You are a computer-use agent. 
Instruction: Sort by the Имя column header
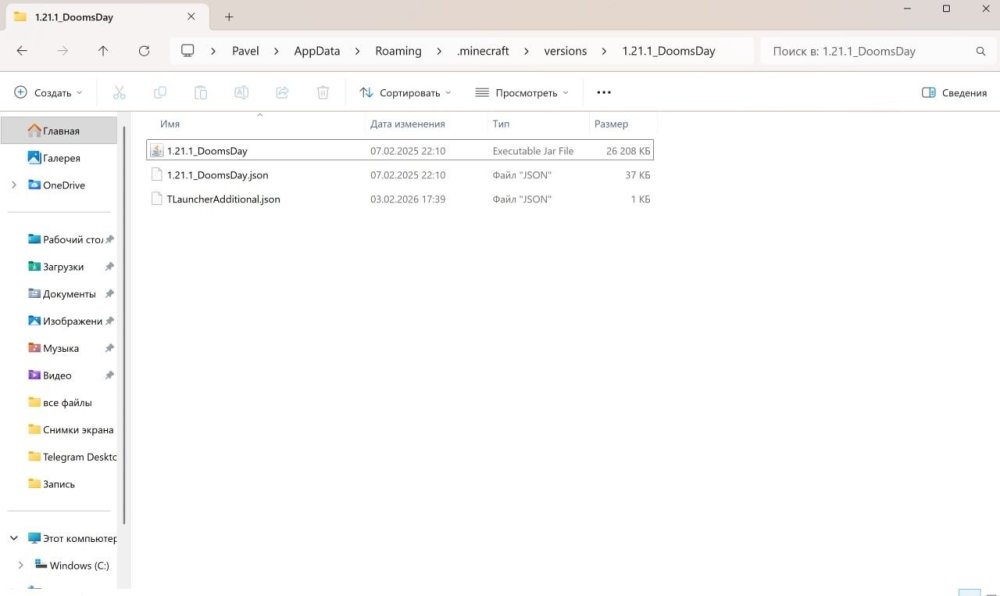170,124
